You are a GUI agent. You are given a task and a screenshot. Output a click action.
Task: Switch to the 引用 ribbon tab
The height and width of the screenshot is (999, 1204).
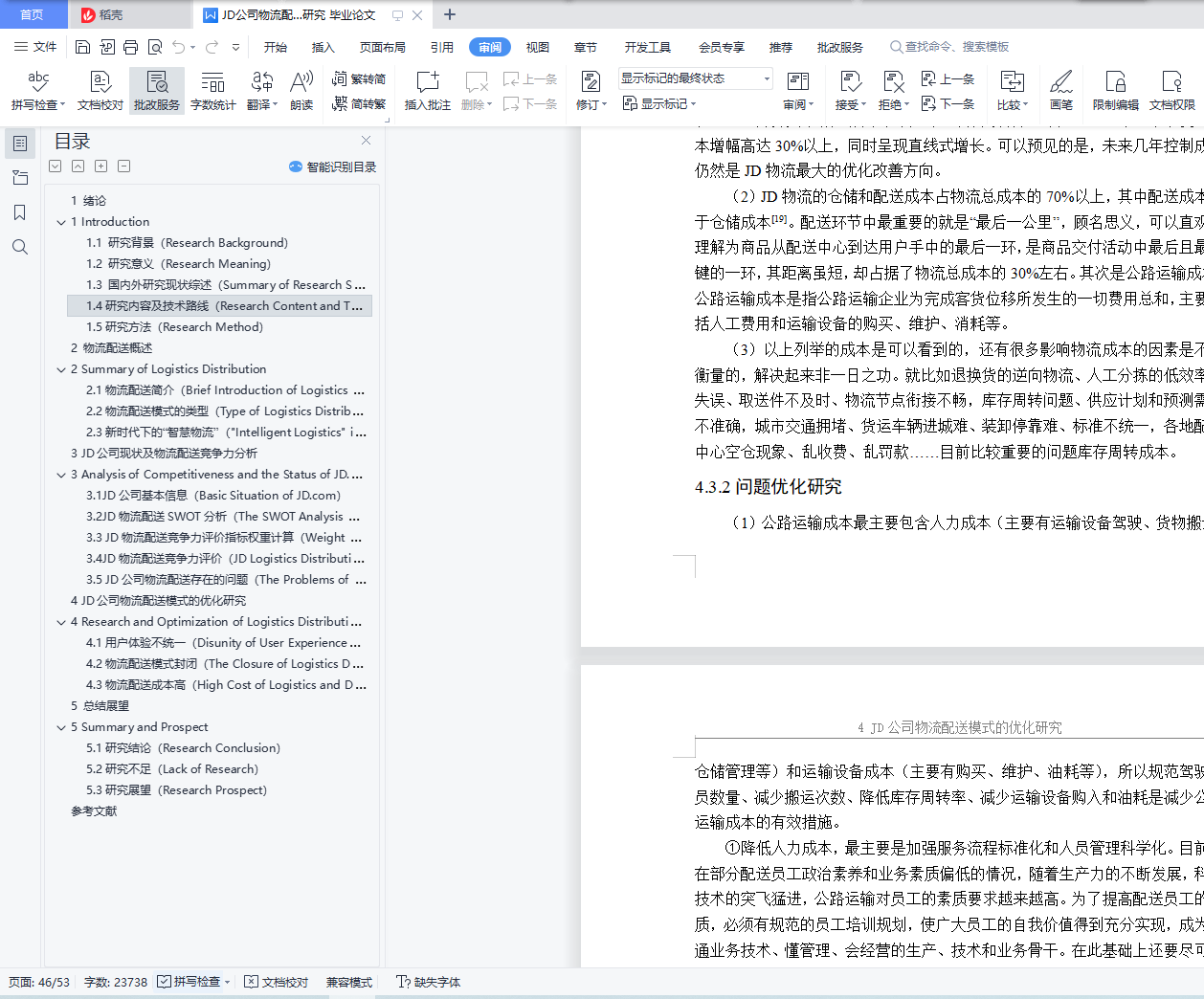point(442,47)
